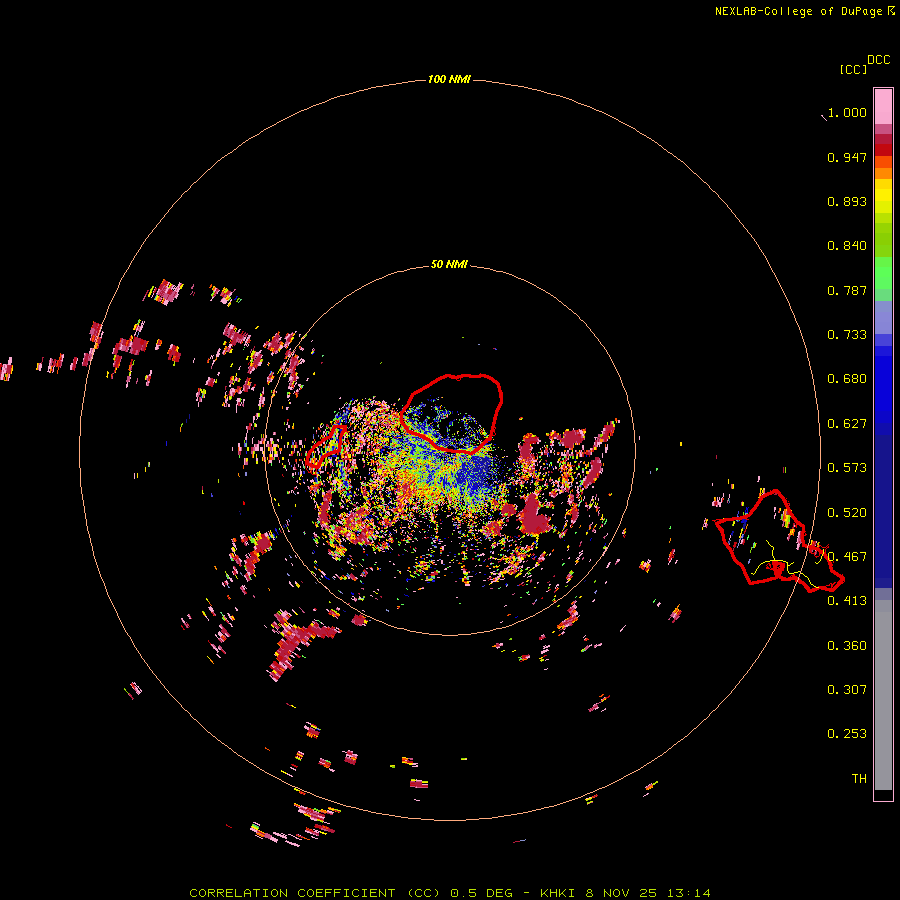The height and width of the screenshot is (900, 900).
Task: Click the 0.947 scale value
Action: tap(847, 157)
